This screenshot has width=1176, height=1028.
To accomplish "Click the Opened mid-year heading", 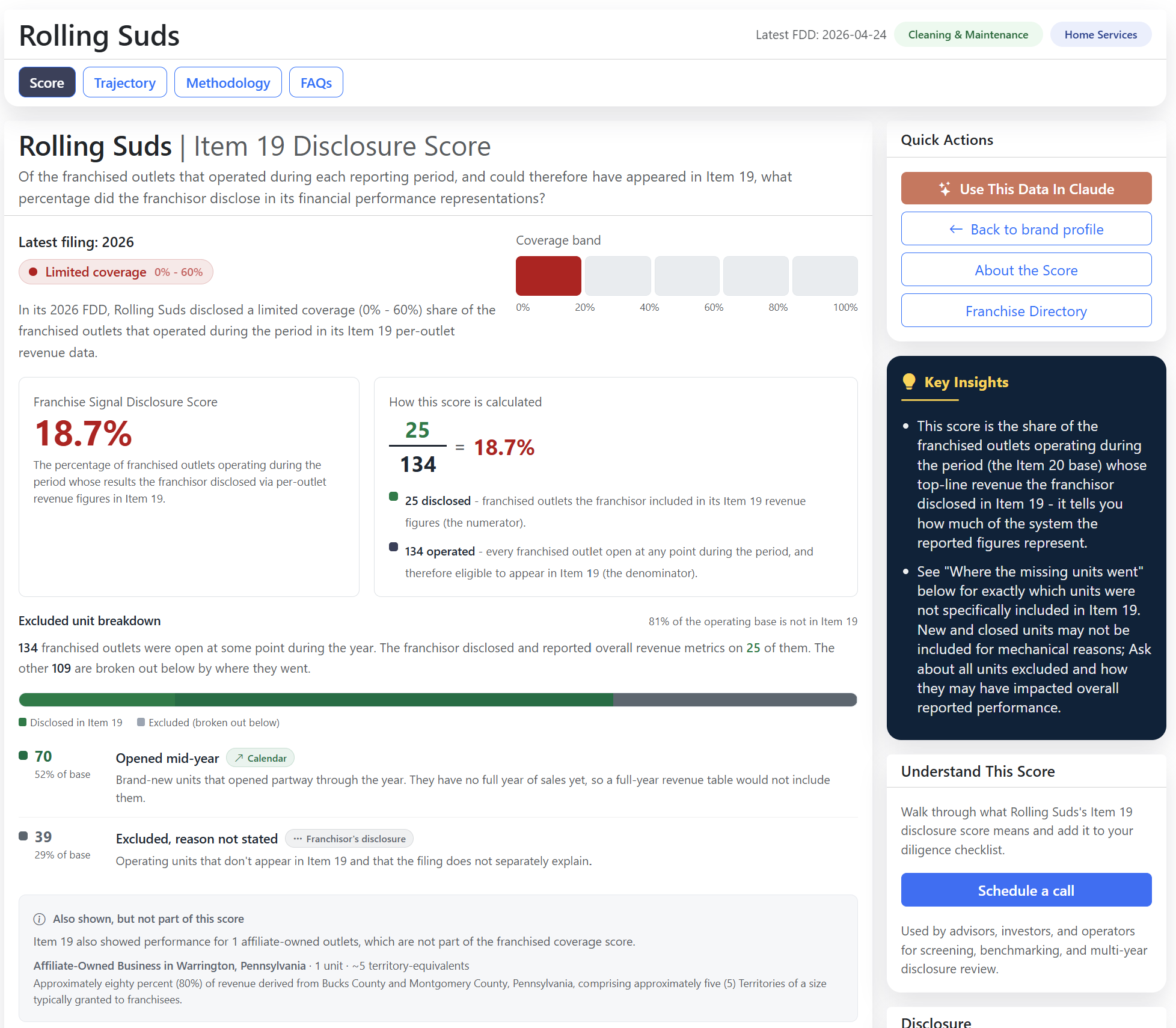I will click(x=167, y=757).
